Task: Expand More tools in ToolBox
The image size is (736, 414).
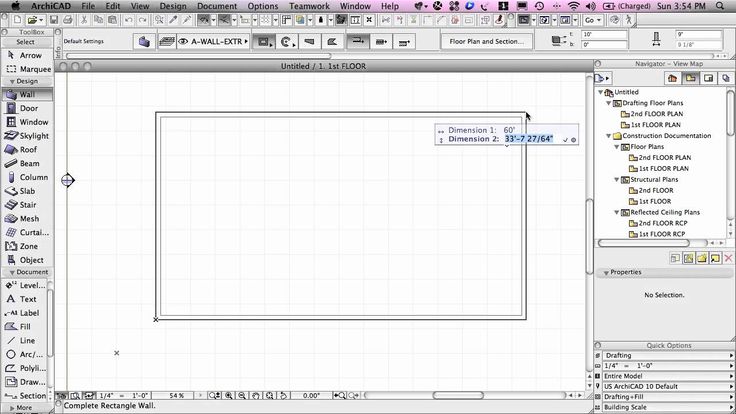Action: pyautogui.click(x=23, y=408)
